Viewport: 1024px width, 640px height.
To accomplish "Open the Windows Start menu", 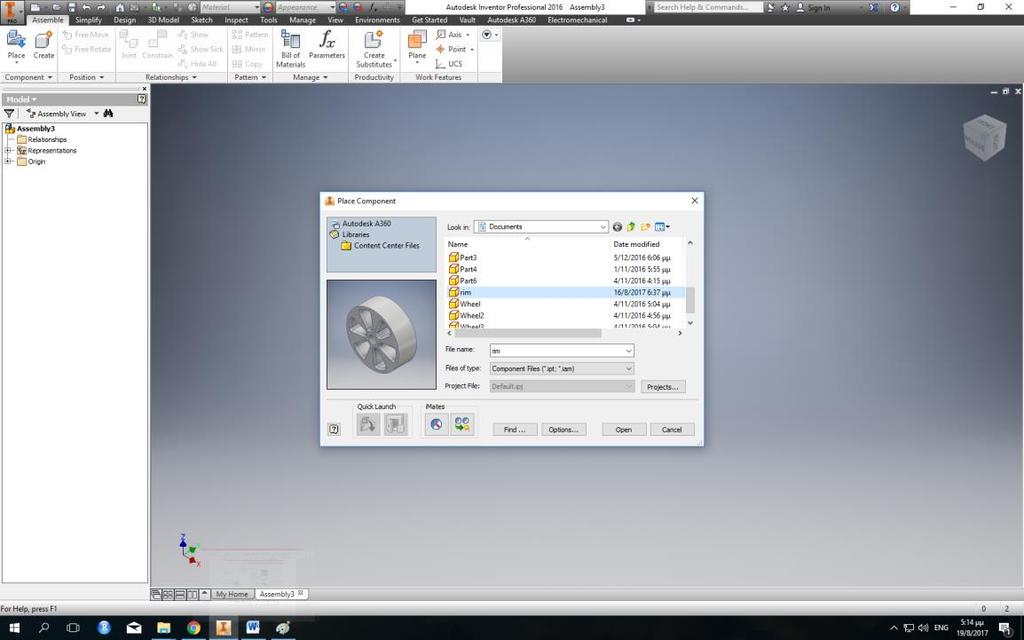I will pos(14,628).
